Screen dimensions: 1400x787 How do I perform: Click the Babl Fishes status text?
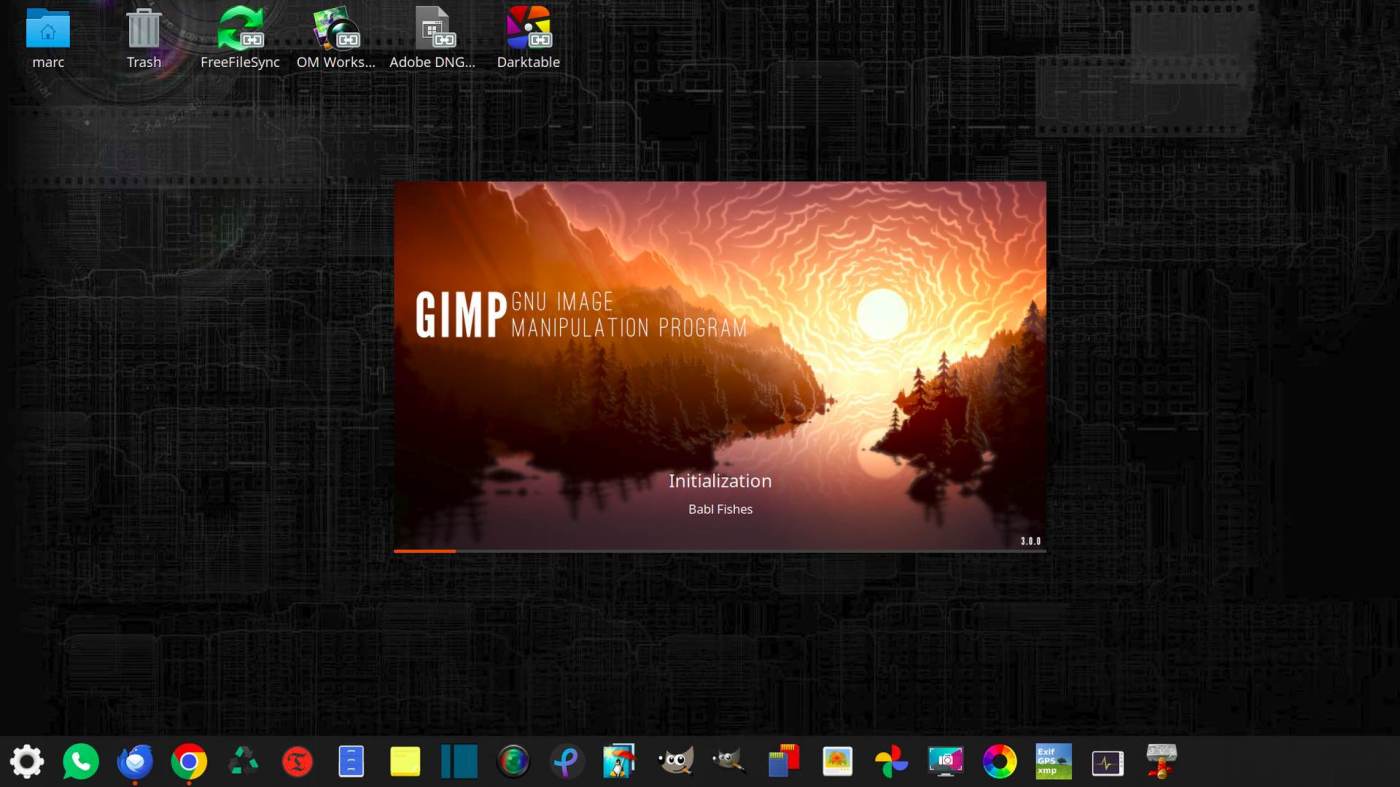point(720,509)
